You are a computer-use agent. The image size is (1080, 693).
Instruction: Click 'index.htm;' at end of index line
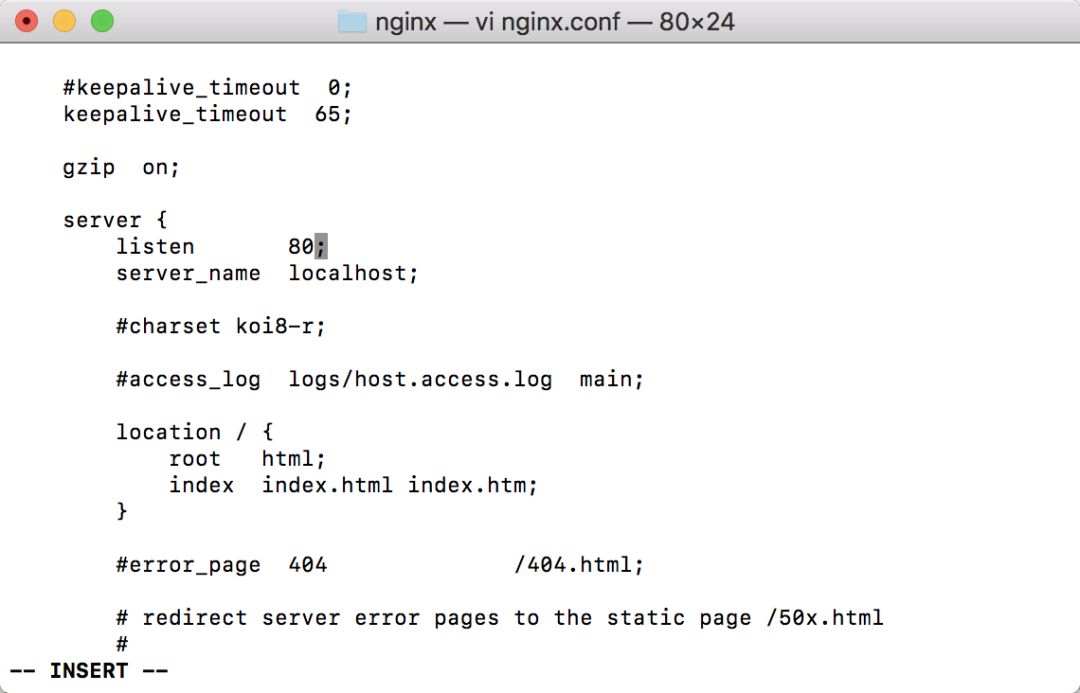[x=472, y=486]
